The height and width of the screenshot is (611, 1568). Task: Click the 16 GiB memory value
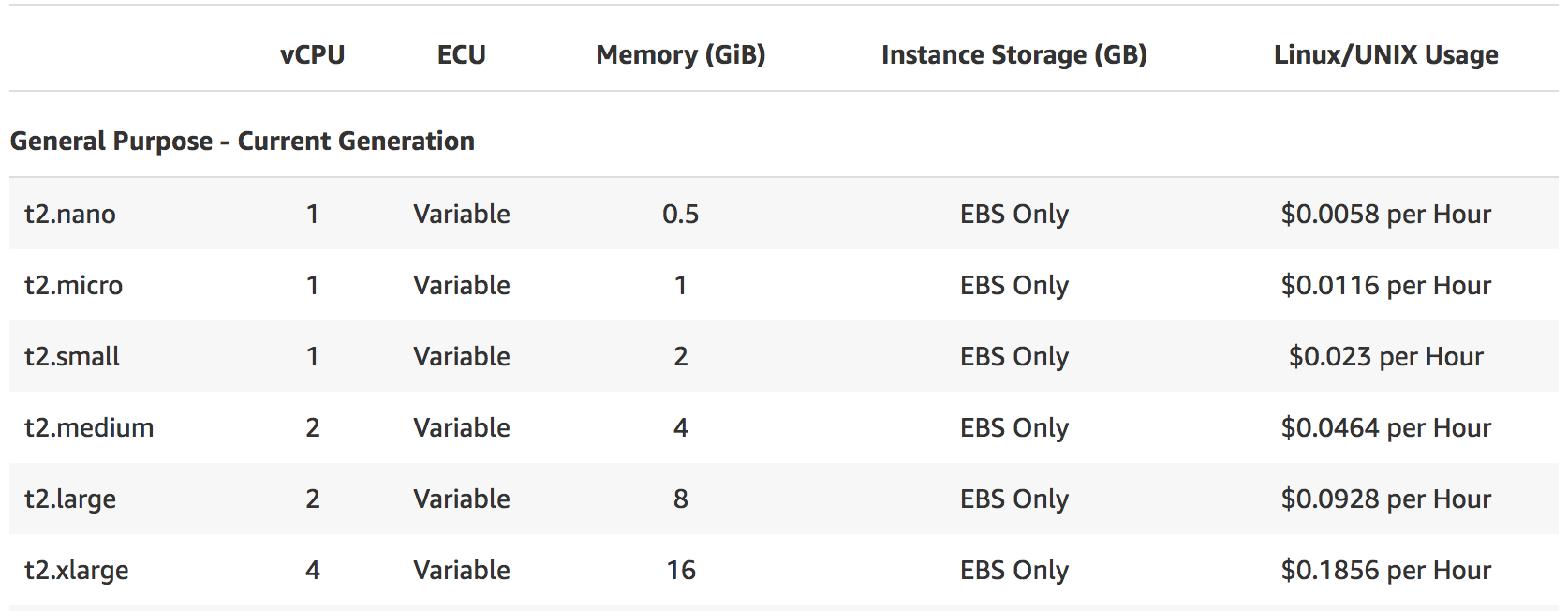click(x=681, y=571)
